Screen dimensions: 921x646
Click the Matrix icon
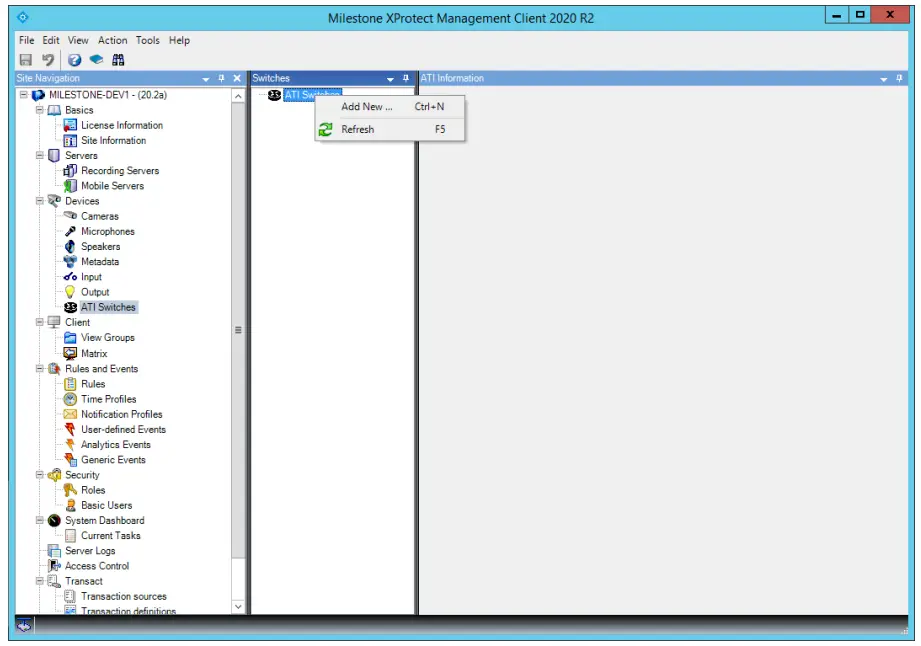[x=70, y=353]
